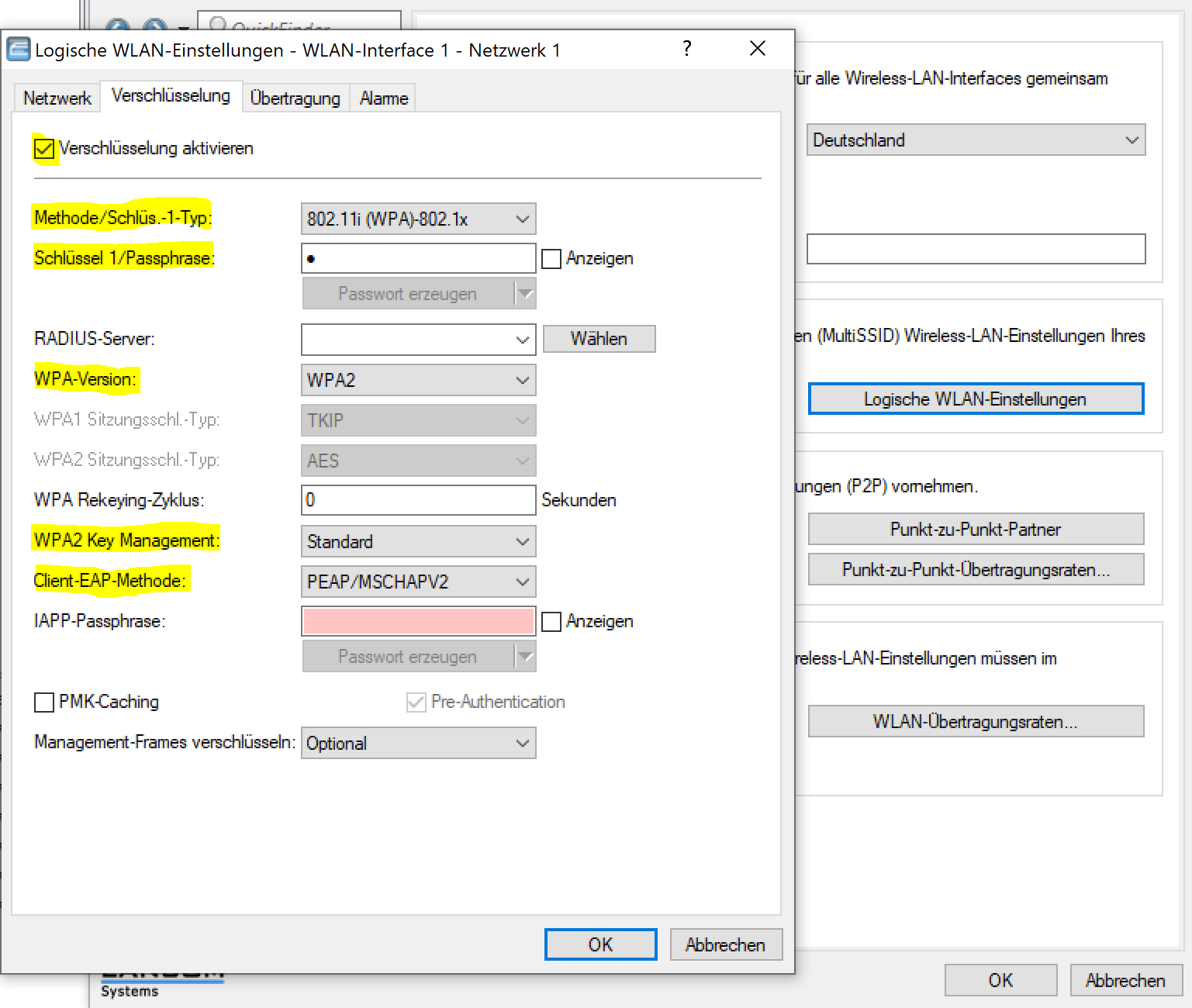Click the Punkt-zu-Punkt-Partner button
The image size is (1192, 1008).
(x=976, y=530)
